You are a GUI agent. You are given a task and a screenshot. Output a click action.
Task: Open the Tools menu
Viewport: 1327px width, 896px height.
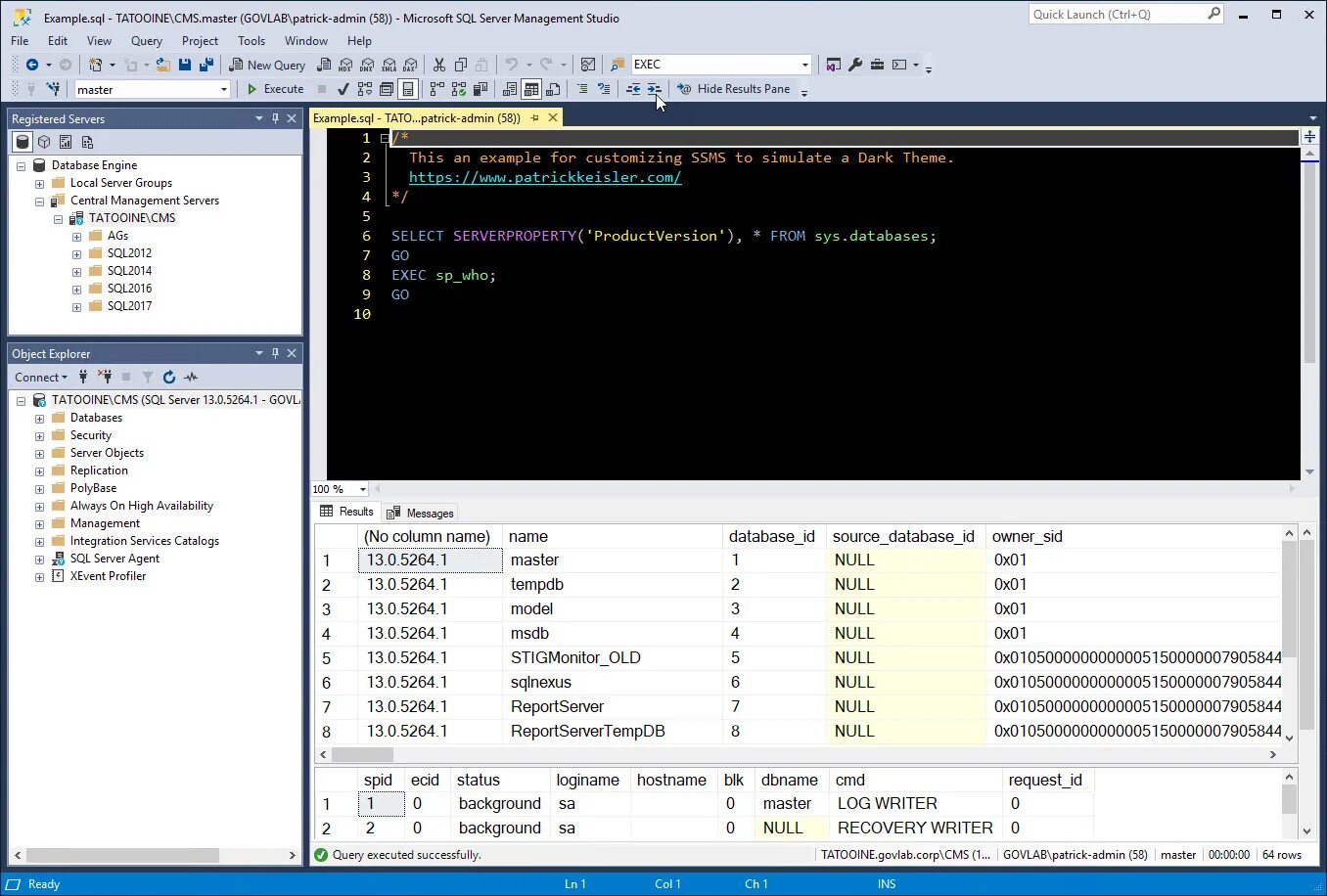coord(252,41)
